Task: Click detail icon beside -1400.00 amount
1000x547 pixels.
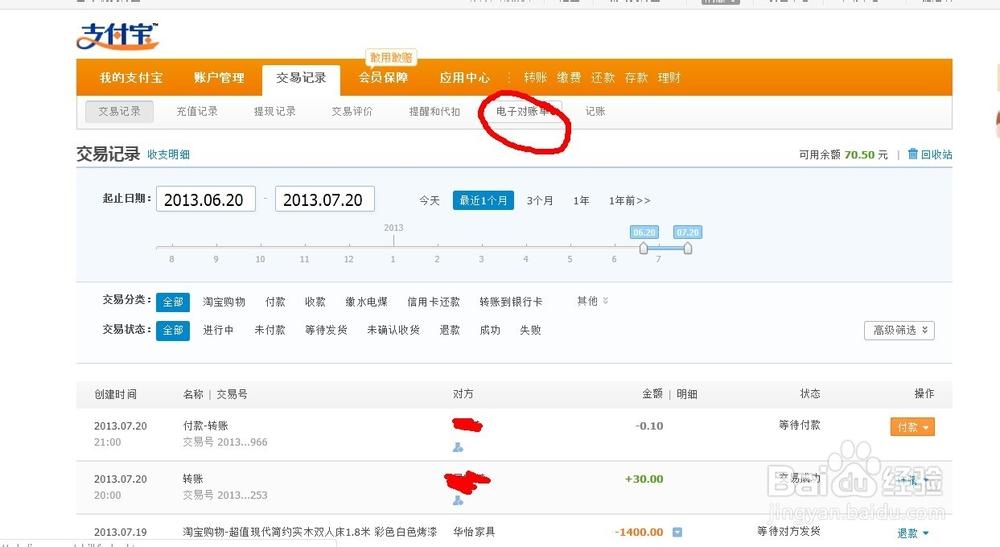Action: click(677, 532)
